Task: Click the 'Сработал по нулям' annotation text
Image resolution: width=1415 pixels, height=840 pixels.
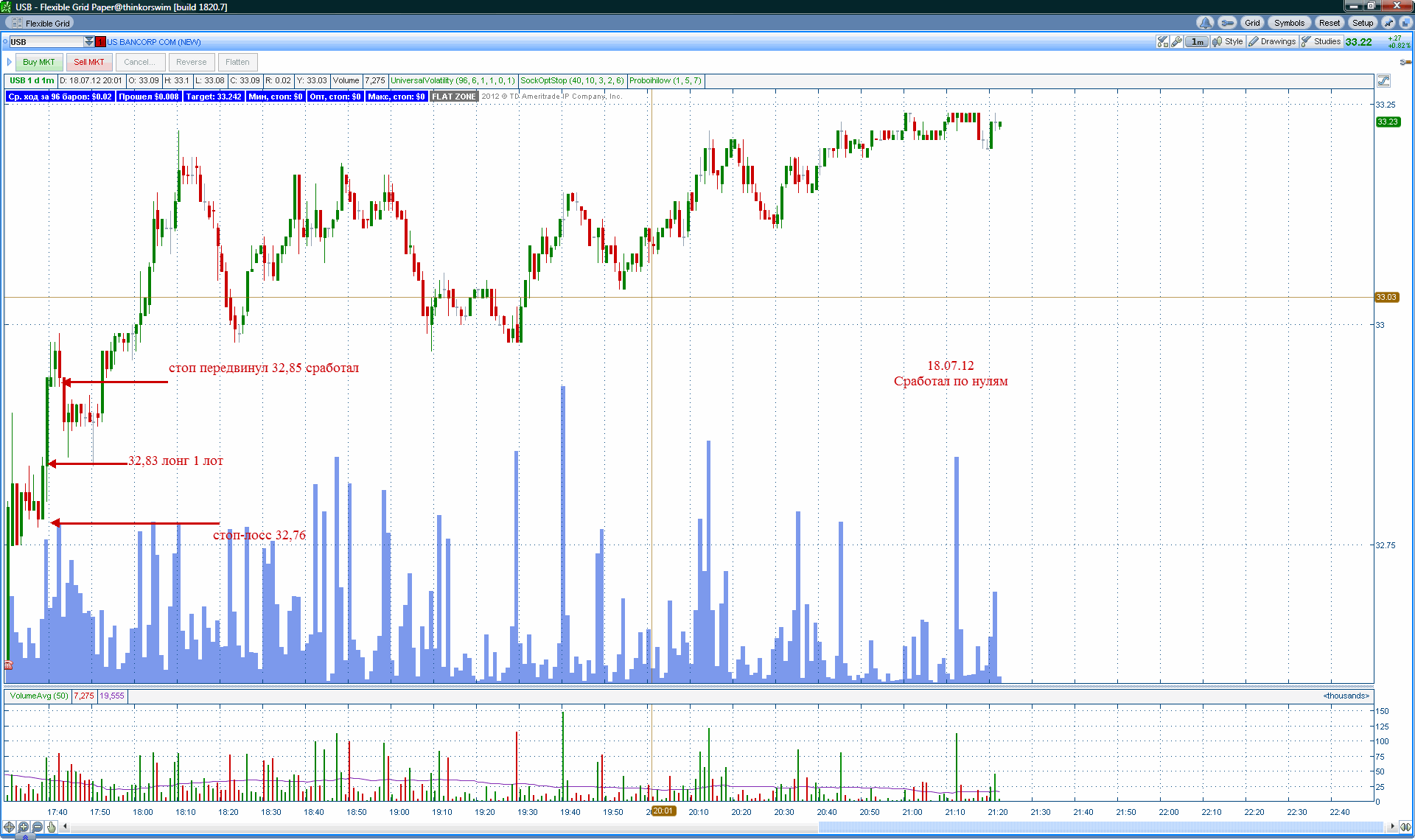Action: tap(951, 381)
